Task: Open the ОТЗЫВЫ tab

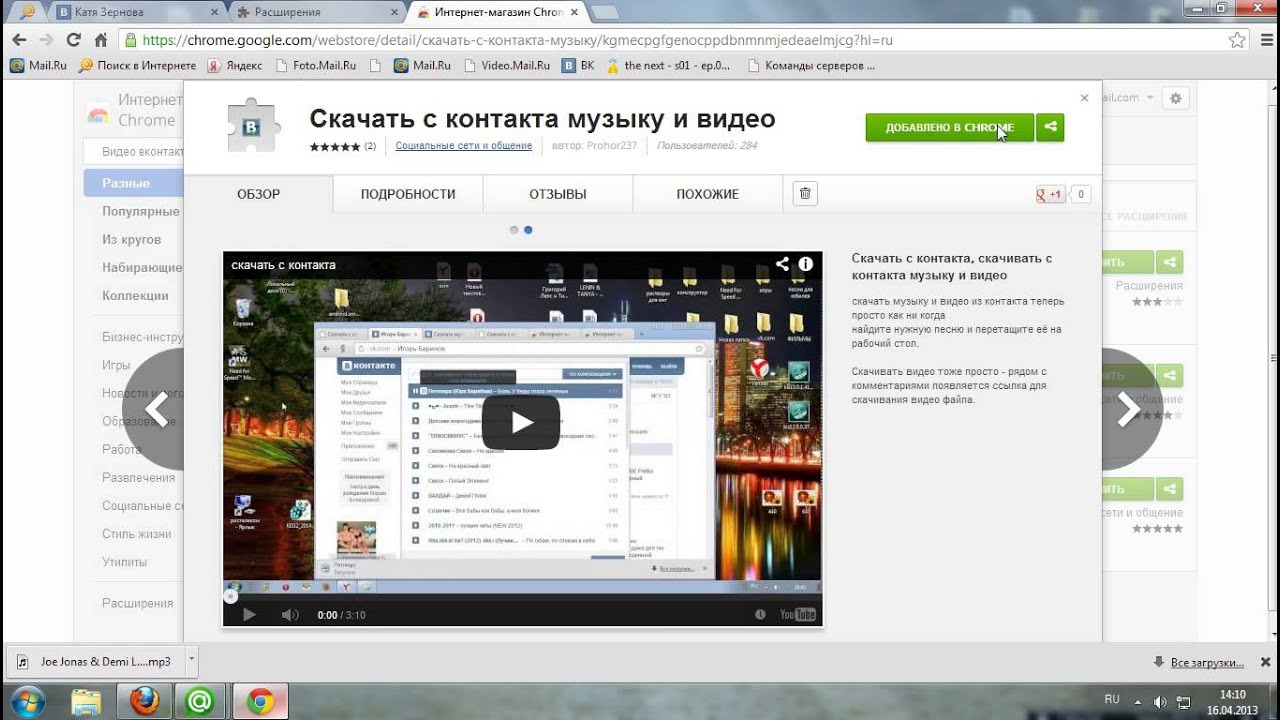Action: click(558, 194)
